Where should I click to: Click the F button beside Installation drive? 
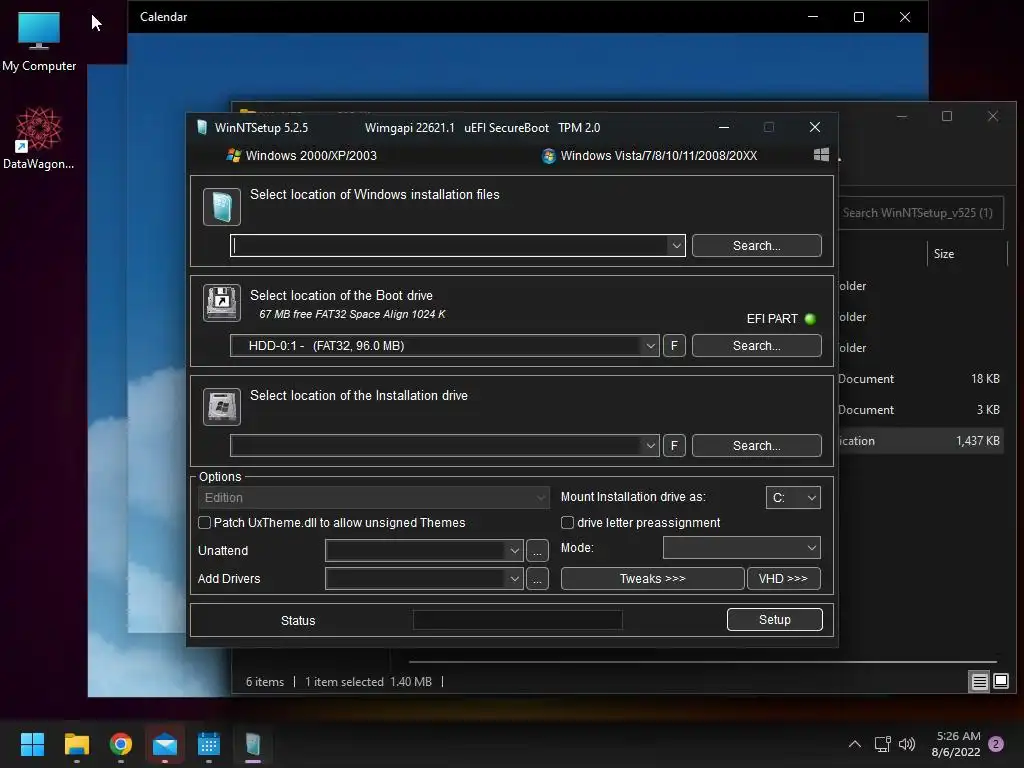tap(675, 445)
